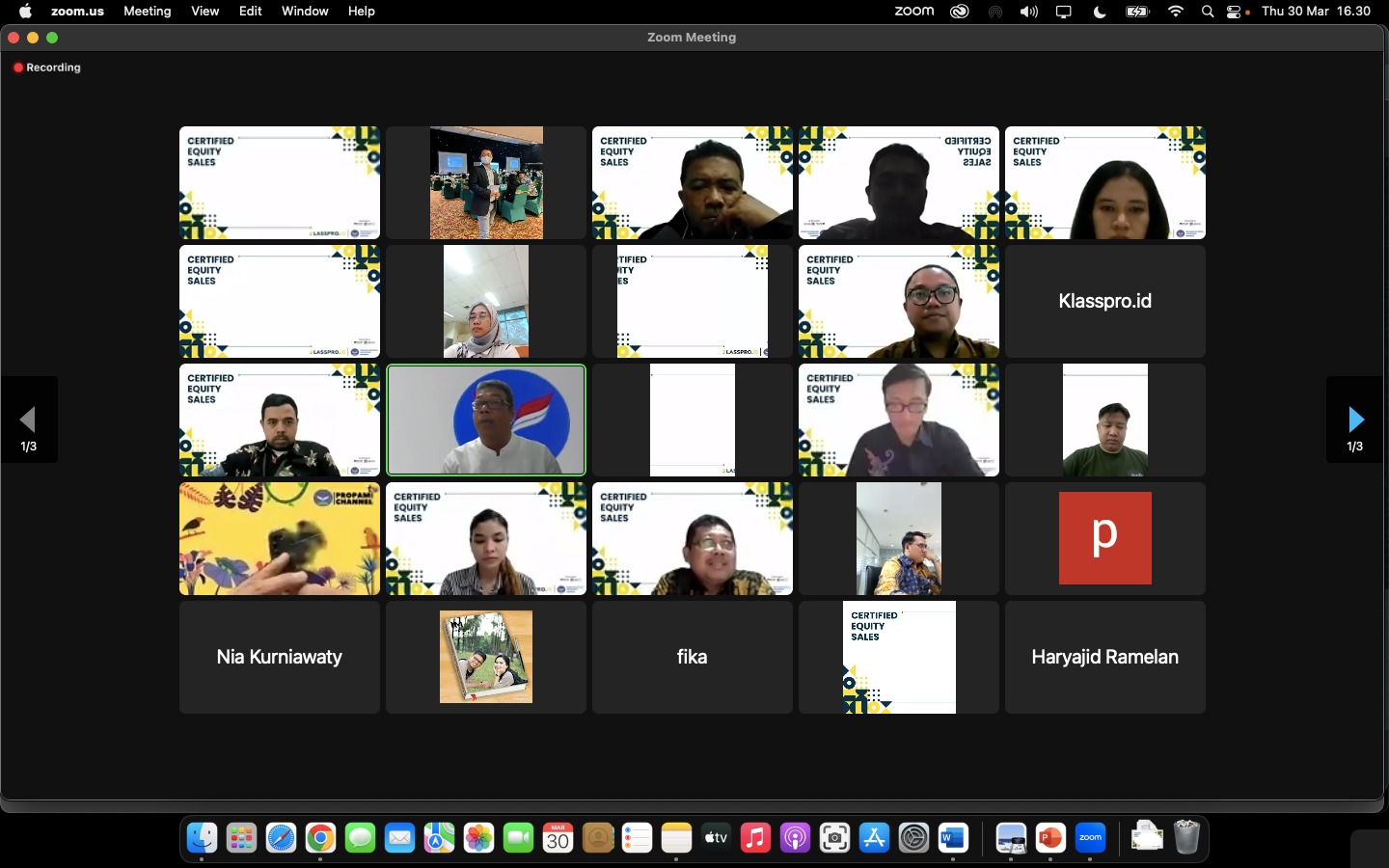
Task: Open the date and time dropdown
Action: [1316, 12]
